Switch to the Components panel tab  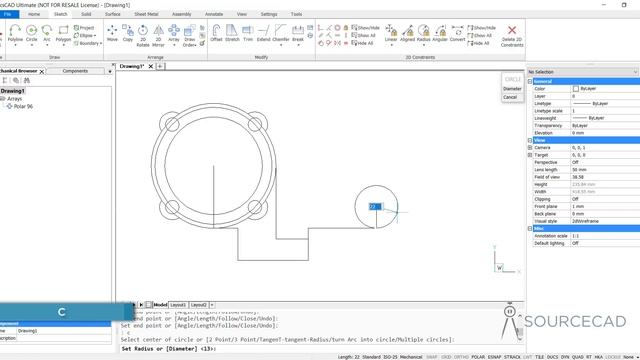pyautogui.click(x=75, y=71)
